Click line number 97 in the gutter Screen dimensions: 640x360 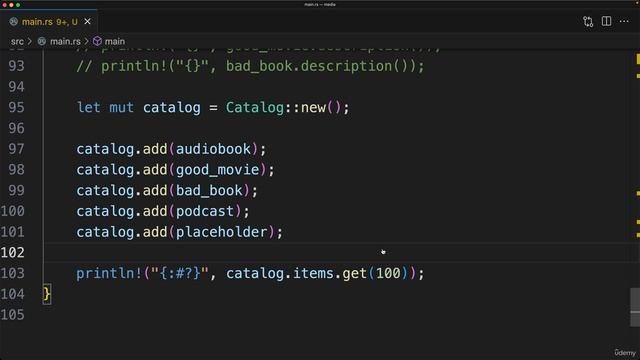[16, 149]
